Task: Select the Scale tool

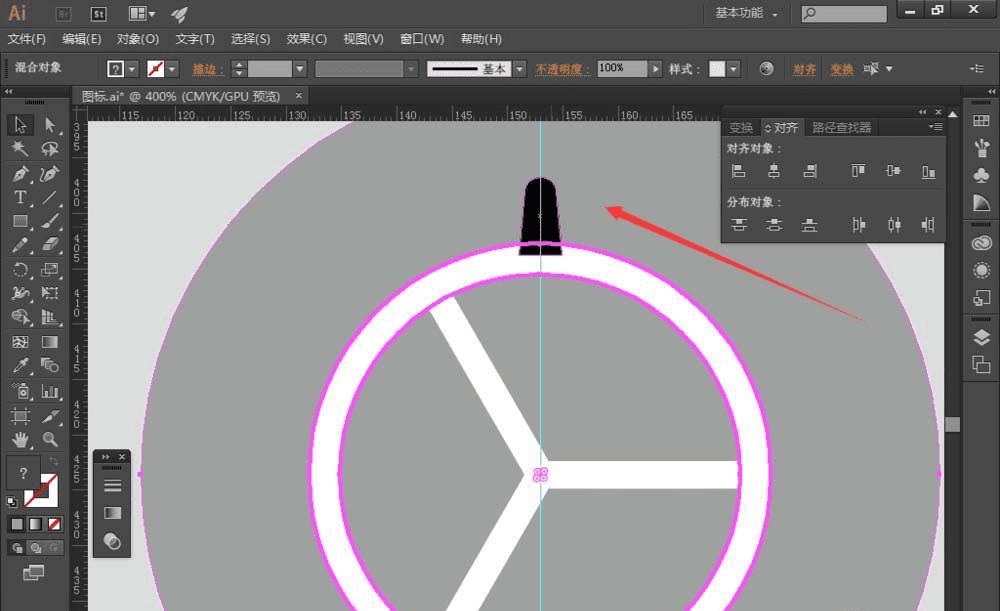Action: pyautogui.click(x=50, y=270)
